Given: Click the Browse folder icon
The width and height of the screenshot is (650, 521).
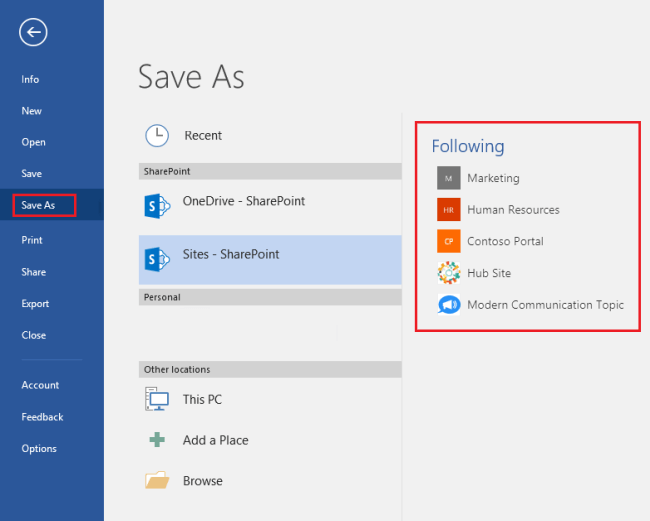Looking at the screenshot, I should click(x=157, y=480).
